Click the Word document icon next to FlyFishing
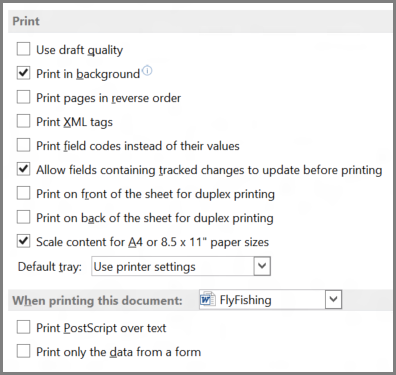Viewport: 396px width, 375px height. (207, 299)
